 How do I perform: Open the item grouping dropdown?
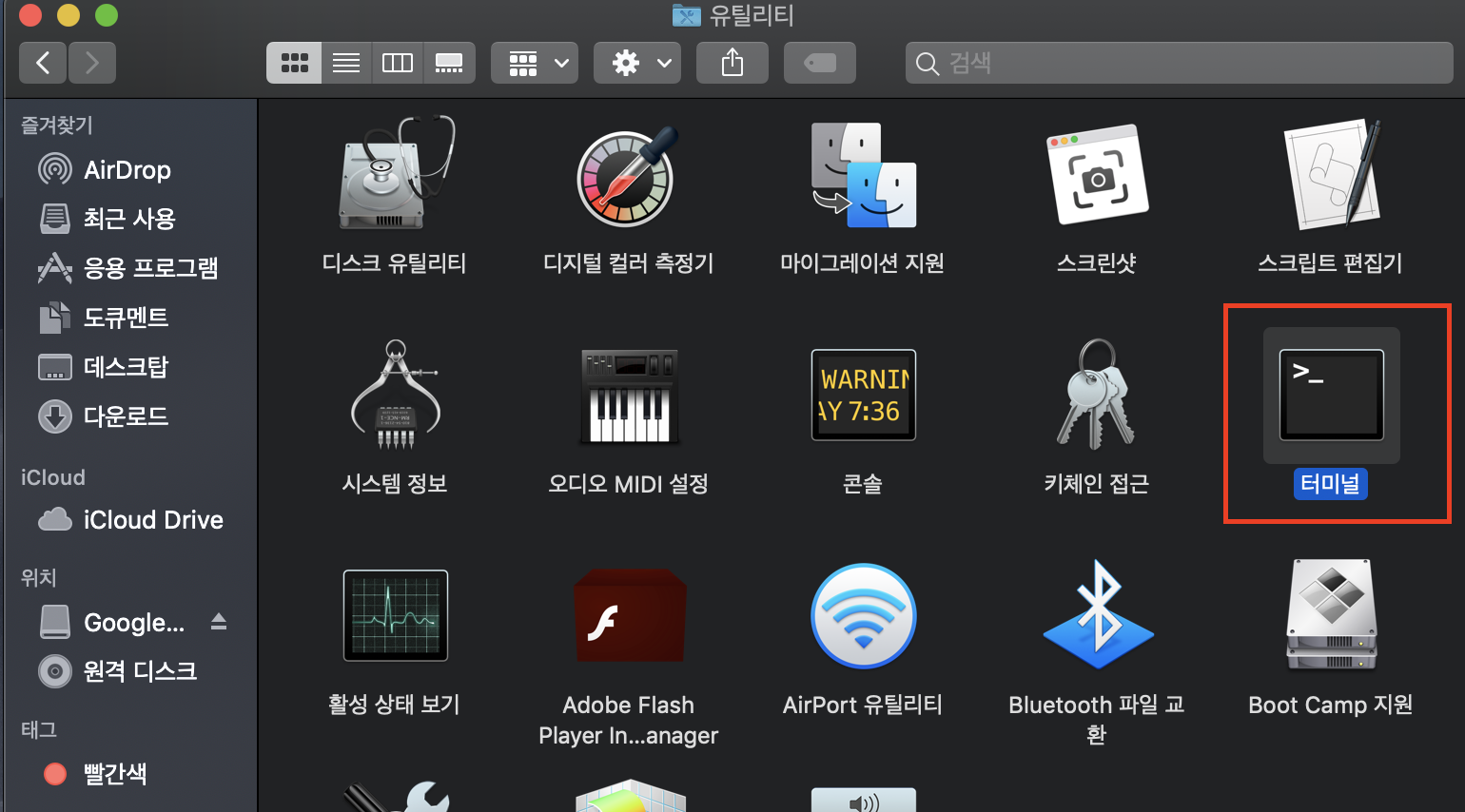(535, 63)
